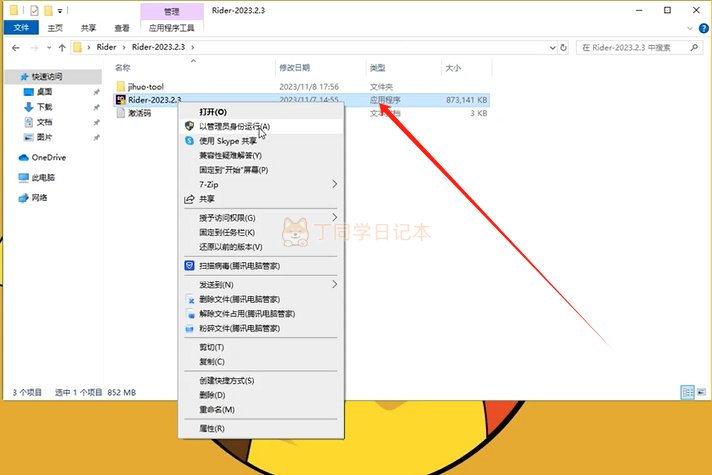Choose 删除(D) delete entry
This screenshot has width=712, height=475.
[261, 395]
